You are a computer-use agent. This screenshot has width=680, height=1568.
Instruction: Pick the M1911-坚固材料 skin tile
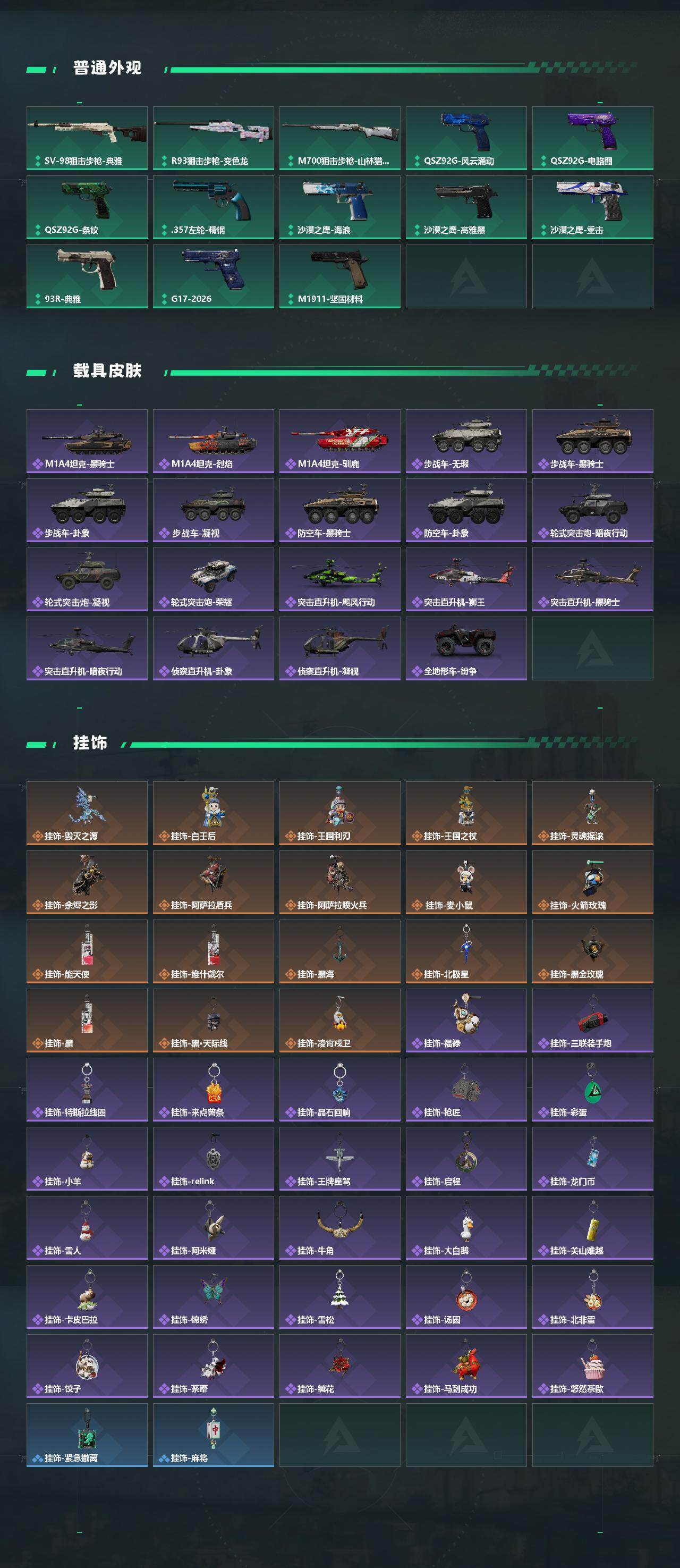[340, 276]
